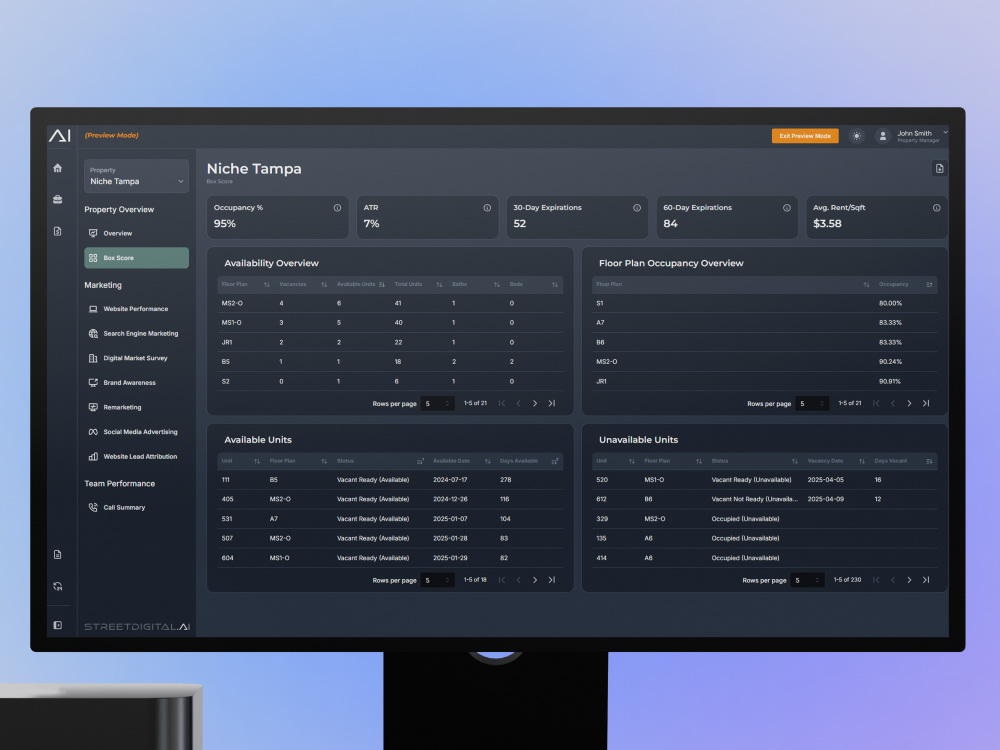Click unit 111 row in Available Units

(x=390, y=480)
